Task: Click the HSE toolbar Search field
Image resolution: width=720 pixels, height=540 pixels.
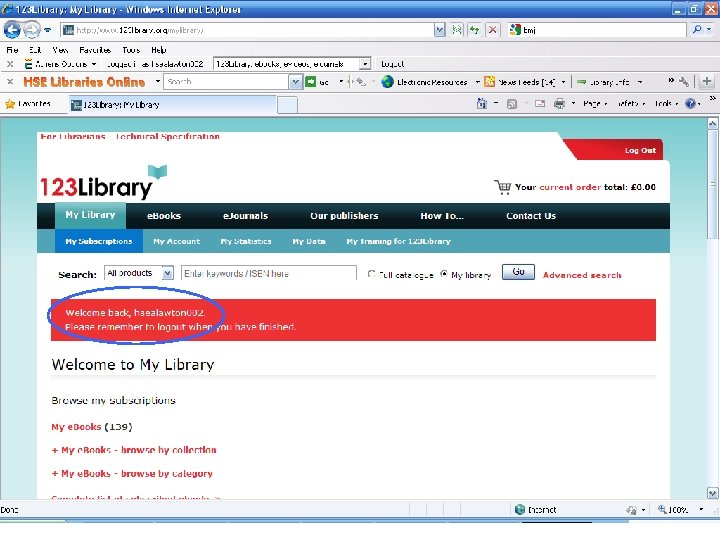Action: [x=226, y=82]
